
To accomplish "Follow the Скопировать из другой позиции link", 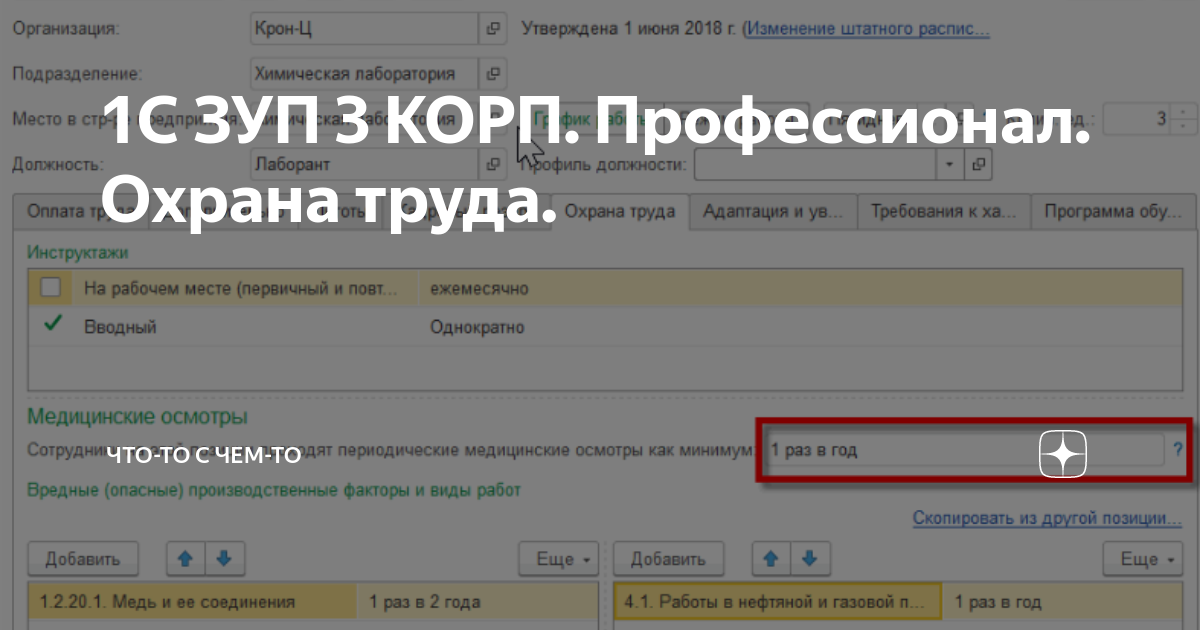I will (1047, 518).
